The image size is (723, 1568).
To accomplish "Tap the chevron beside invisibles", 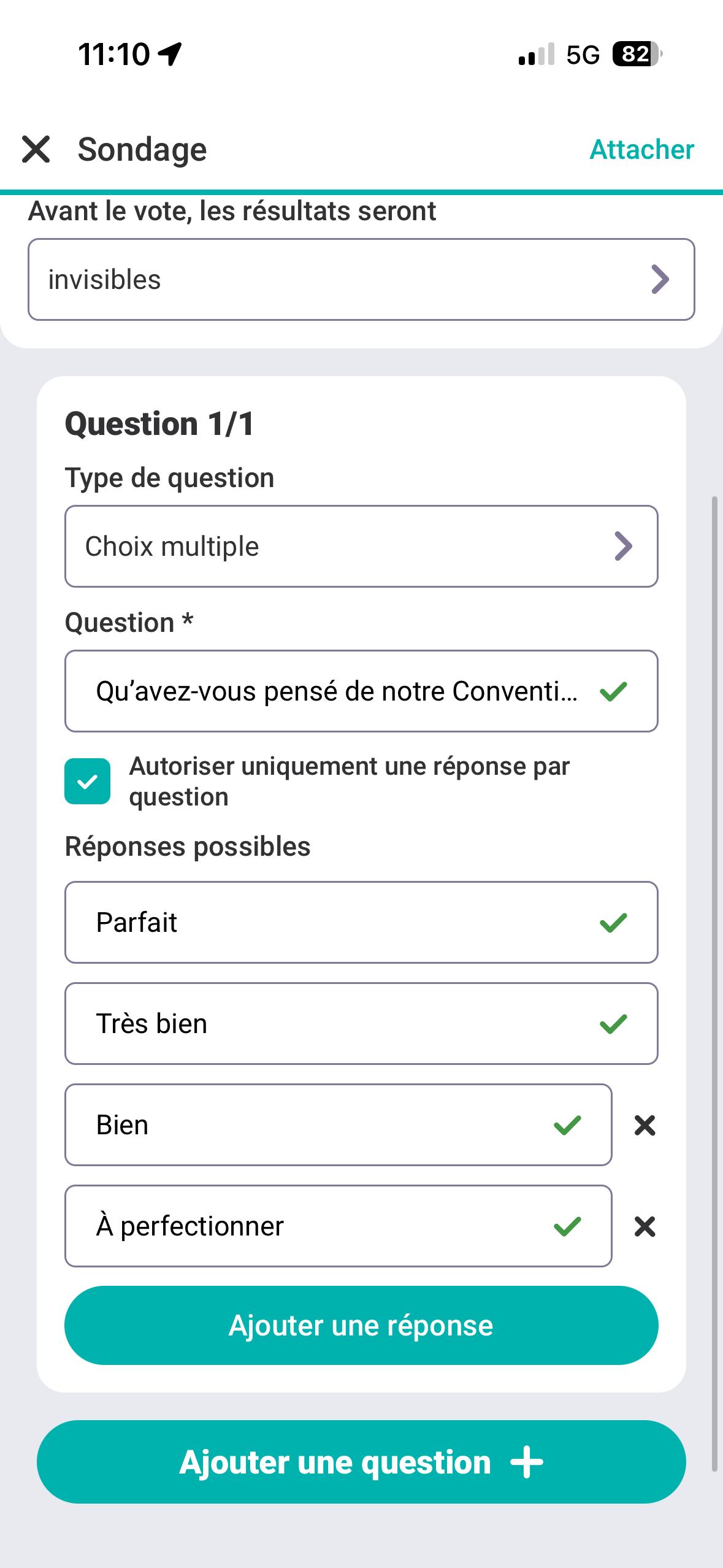I will (659, 279).
